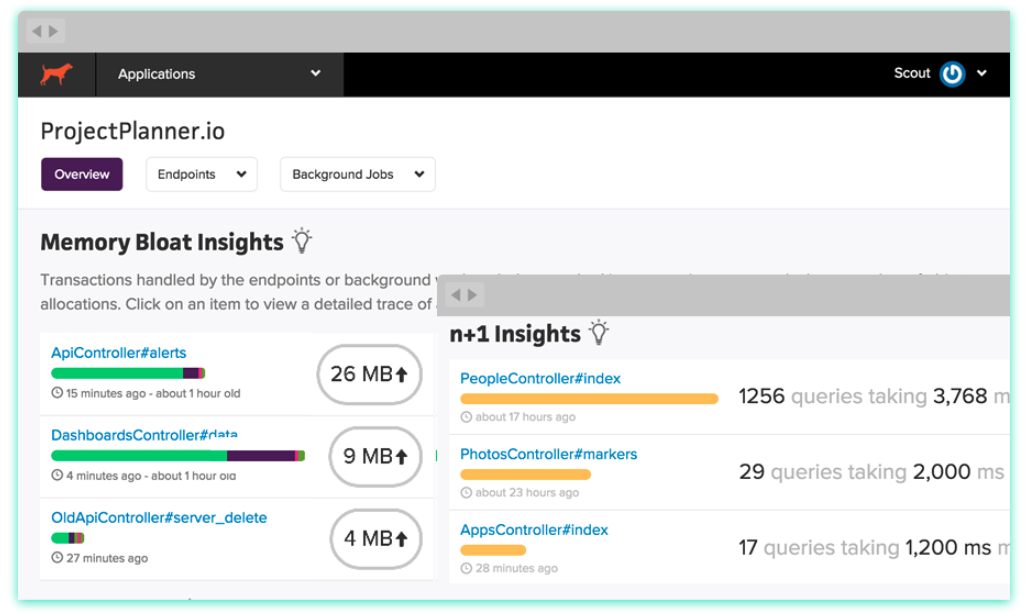This screenshot has height=616, width=1031.
Task: Click the right arrow on the n+1 Insights panel bar
Action: (x=470, y=293)
